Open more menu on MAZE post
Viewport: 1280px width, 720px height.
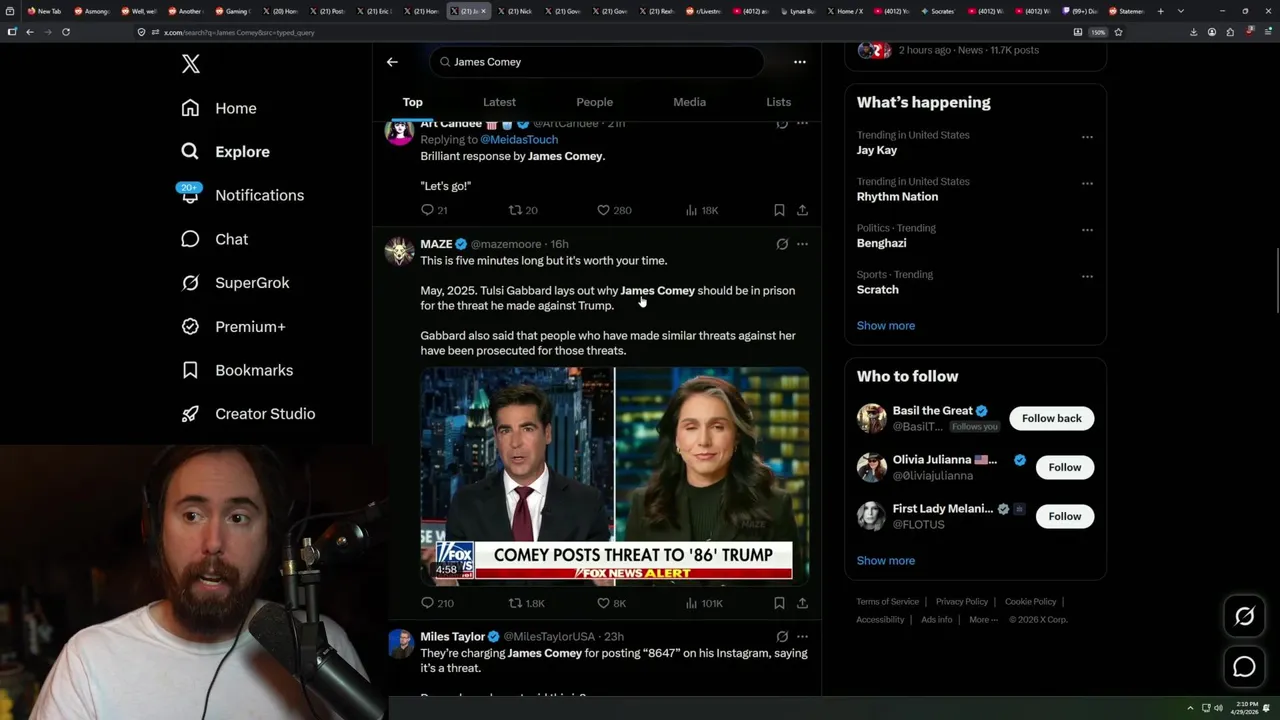(x=802, y=244)
